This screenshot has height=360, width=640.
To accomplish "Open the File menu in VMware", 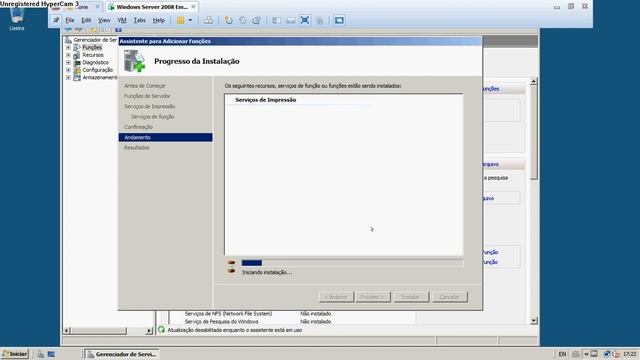I will [x=70, y=20].
